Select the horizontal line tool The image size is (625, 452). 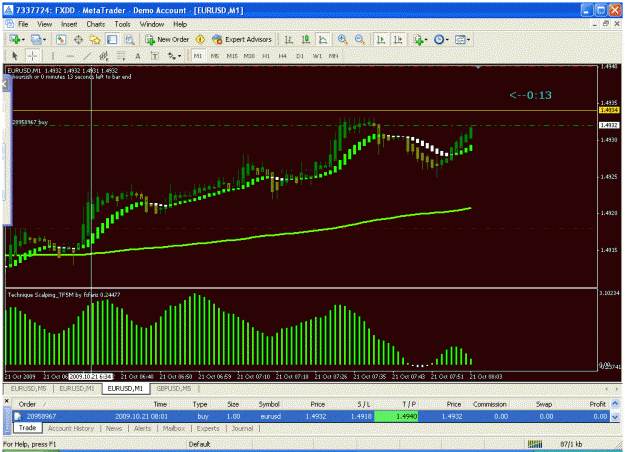click(70, 56)
